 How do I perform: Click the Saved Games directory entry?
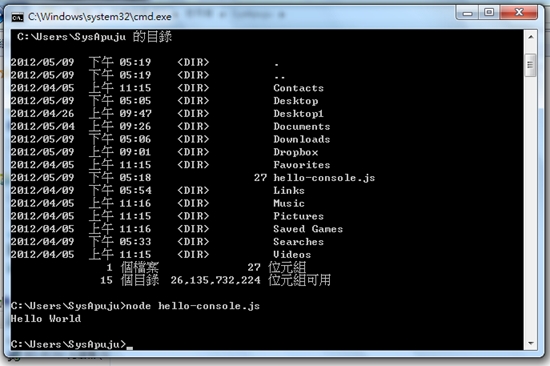click(x=308, y=229)
